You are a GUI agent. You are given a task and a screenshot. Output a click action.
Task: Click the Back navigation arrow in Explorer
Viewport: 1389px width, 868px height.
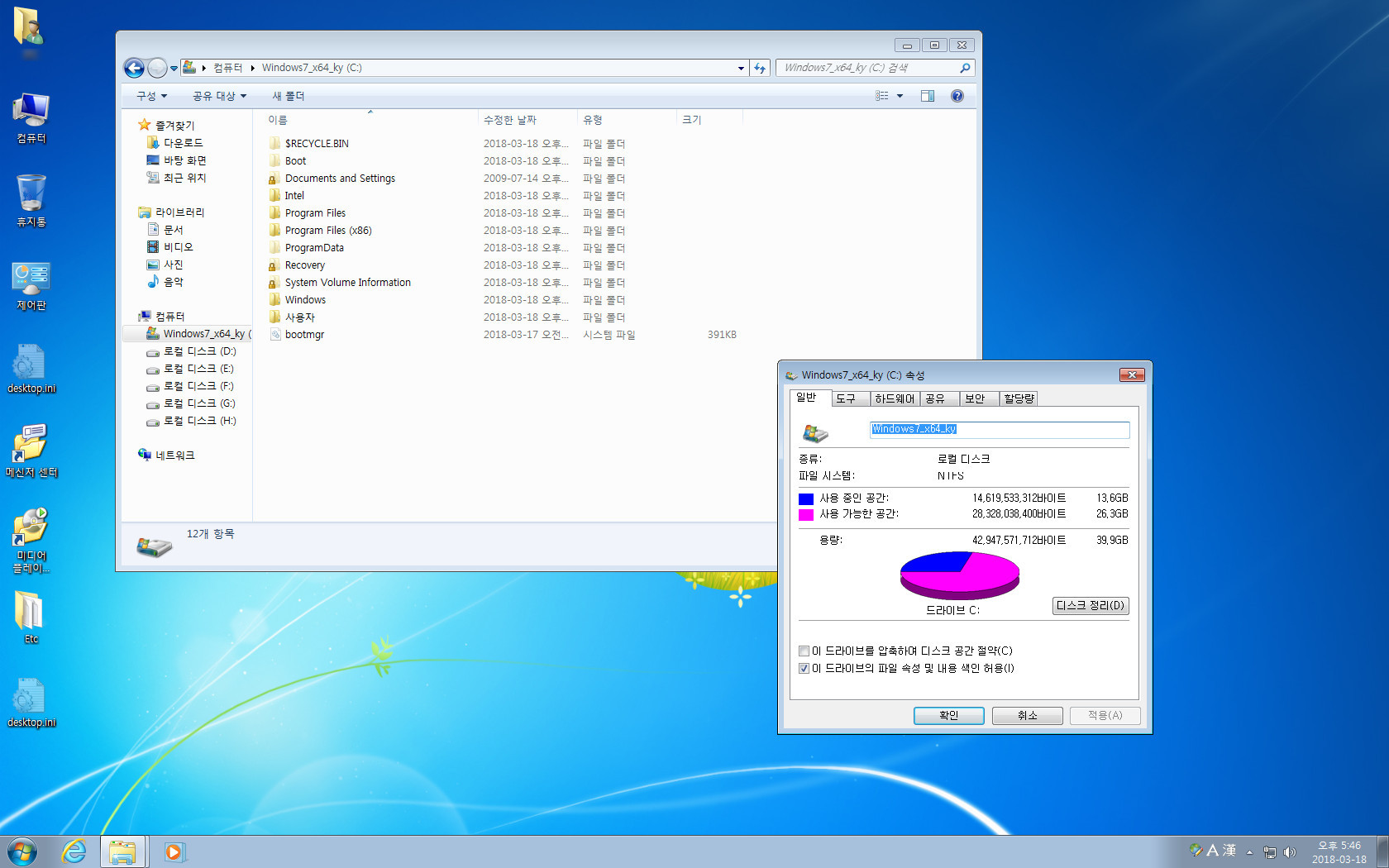click(134, 68)
